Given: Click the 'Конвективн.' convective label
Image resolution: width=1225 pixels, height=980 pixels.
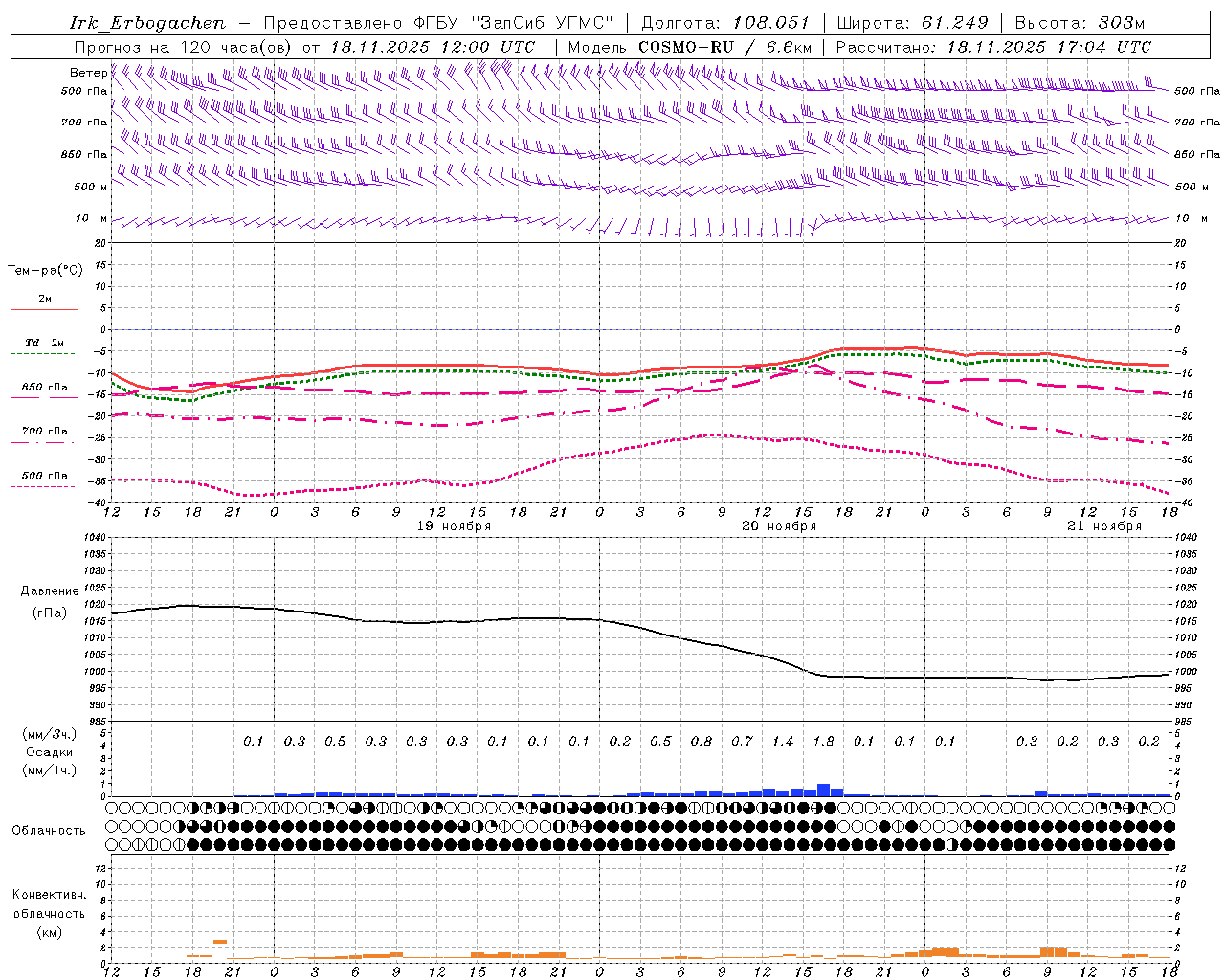Looking at the screenshot, I should click(x=50, y=895).
